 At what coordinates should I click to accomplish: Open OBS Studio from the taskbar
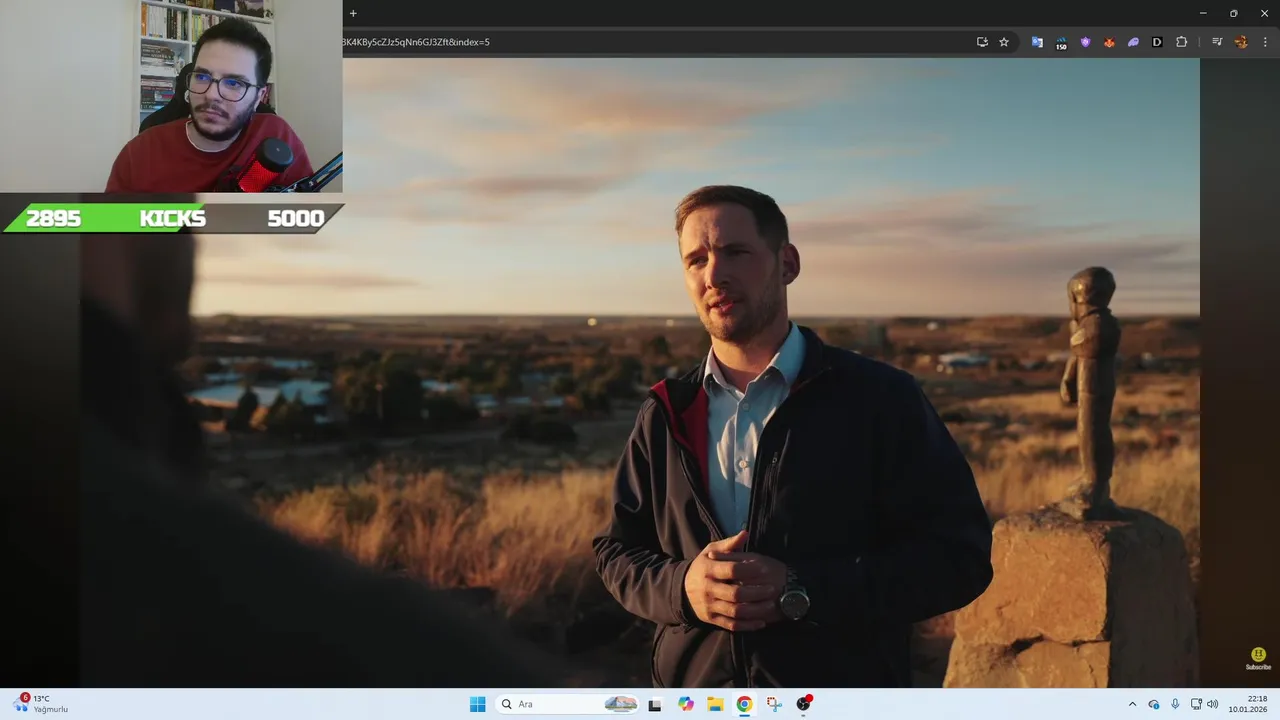(x=803, y=704)
